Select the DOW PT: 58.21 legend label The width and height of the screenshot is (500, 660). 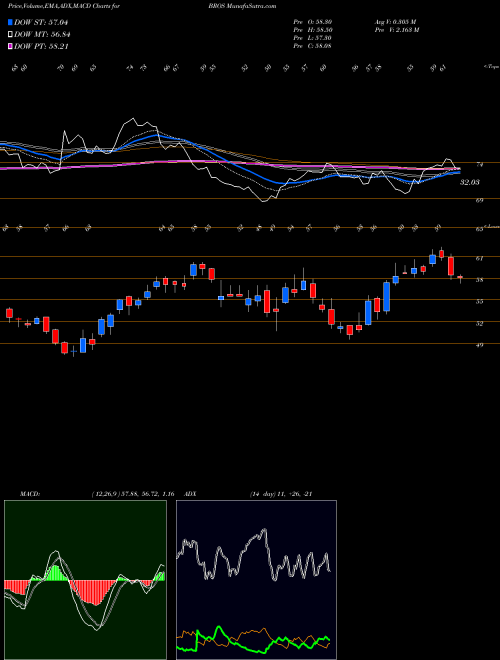[41, 47]
